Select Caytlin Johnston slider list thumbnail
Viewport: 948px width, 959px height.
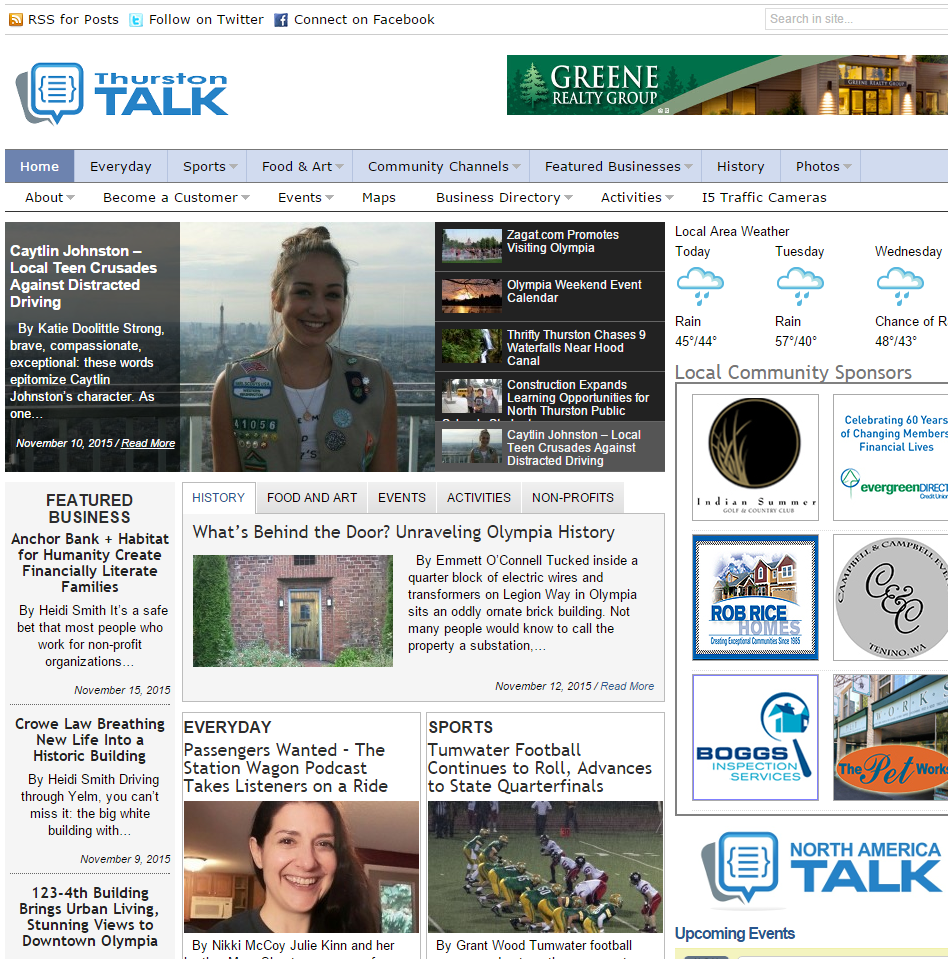472,446
